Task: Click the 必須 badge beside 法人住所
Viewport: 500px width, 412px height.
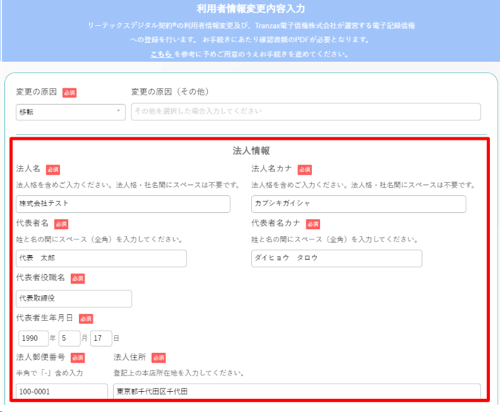Action: click(159, 358)
